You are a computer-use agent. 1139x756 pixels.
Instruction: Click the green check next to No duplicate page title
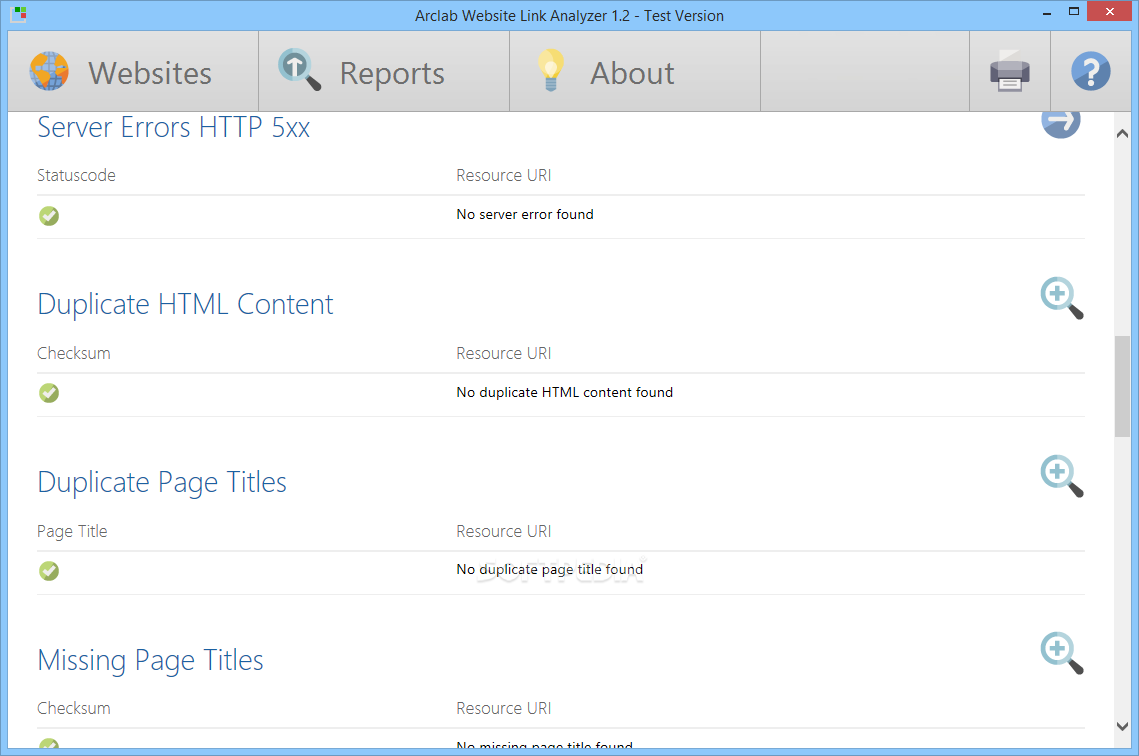49,571
